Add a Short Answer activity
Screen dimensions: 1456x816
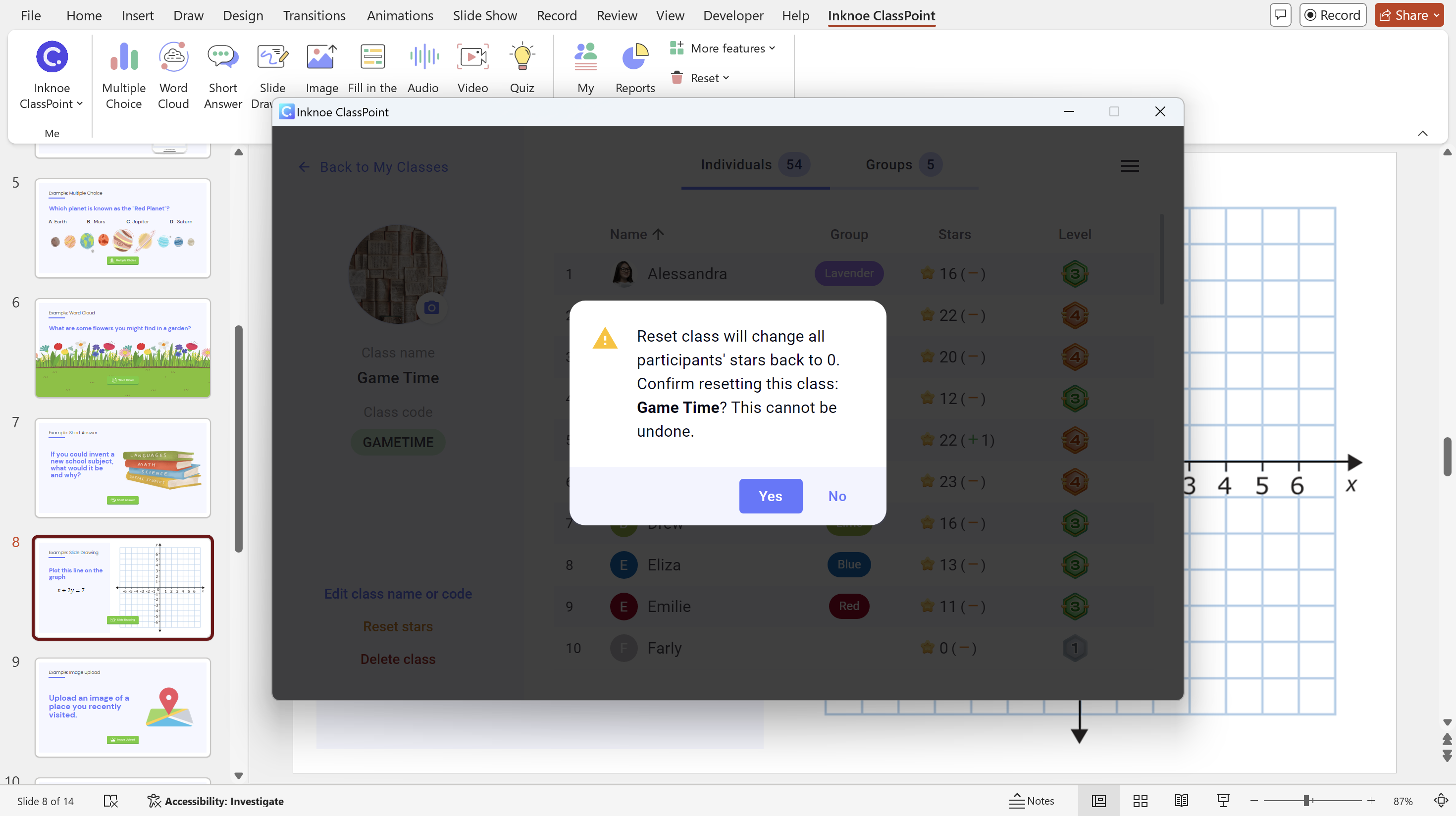(x=223, y=75)
